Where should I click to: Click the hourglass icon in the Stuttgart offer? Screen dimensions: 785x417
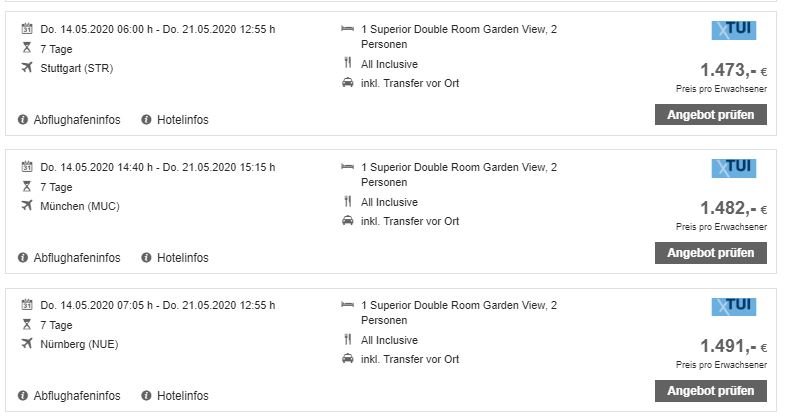26,48
